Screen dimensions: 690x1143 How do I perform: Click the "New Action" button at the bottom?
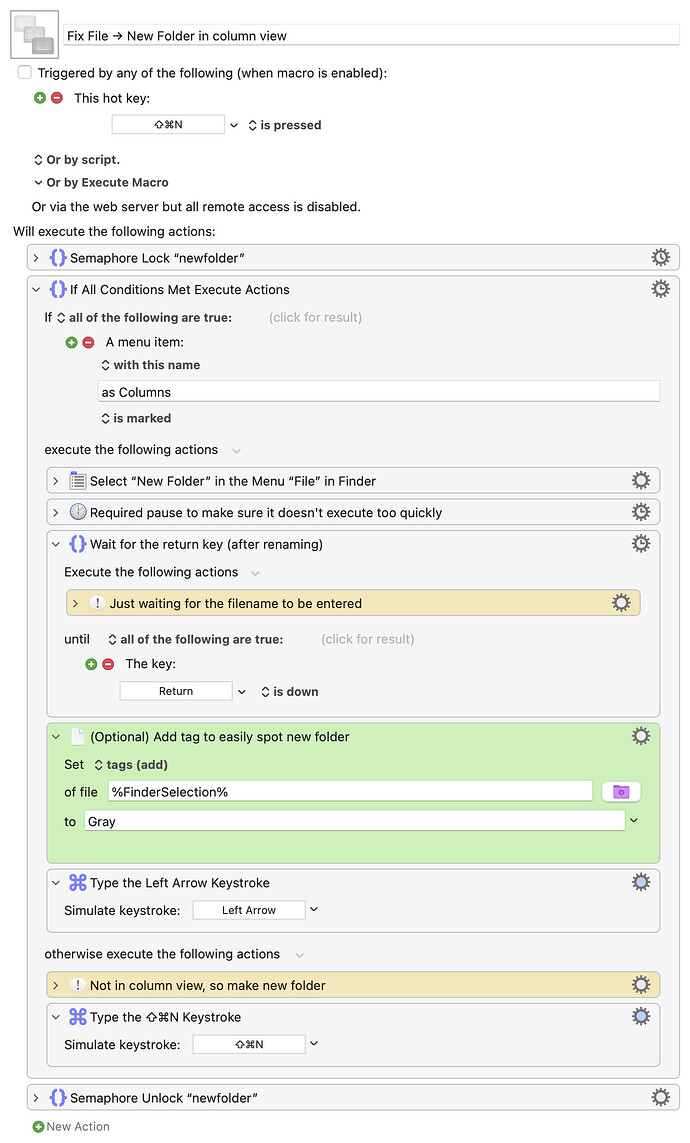70,1125
